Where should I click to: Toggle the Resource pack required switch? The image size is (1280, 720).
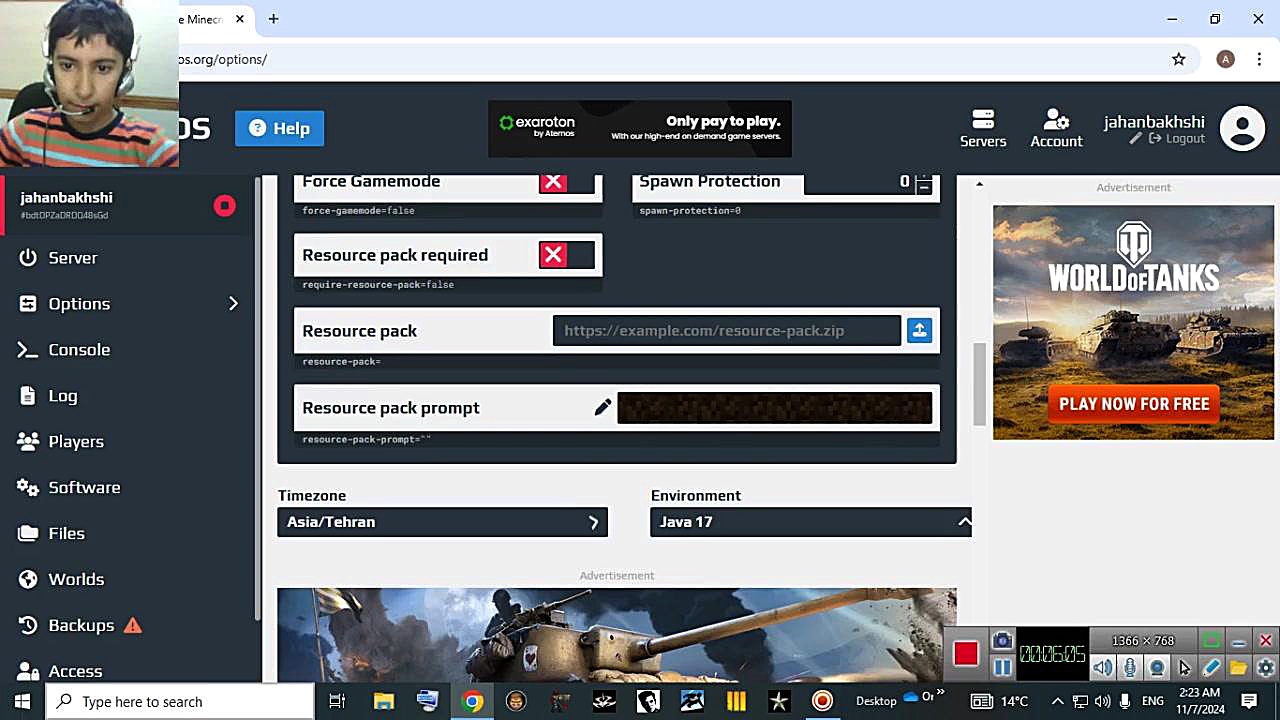566,255
